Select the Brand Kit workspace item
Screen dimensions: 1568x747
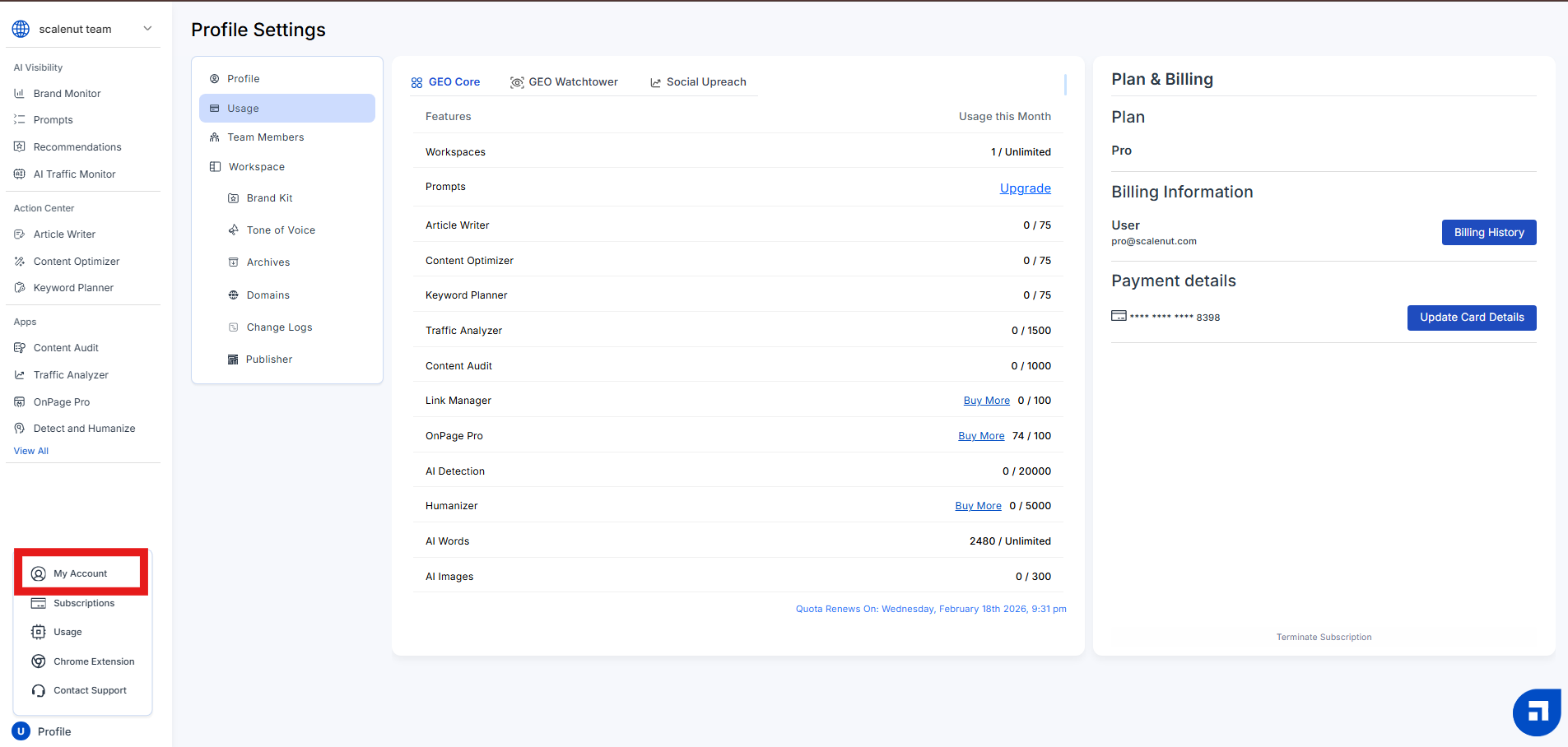pos(269,198)
